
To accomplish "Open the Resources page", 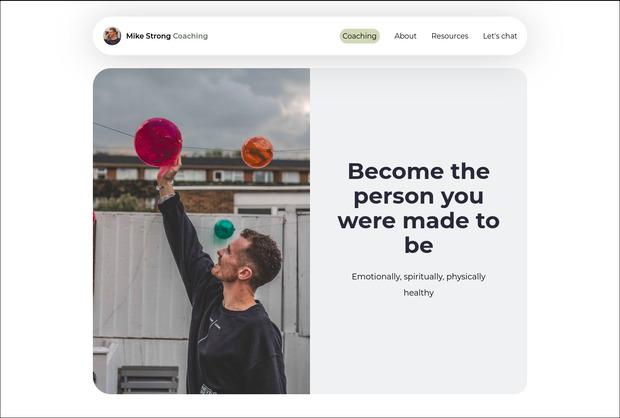I will tap(450, 36).
